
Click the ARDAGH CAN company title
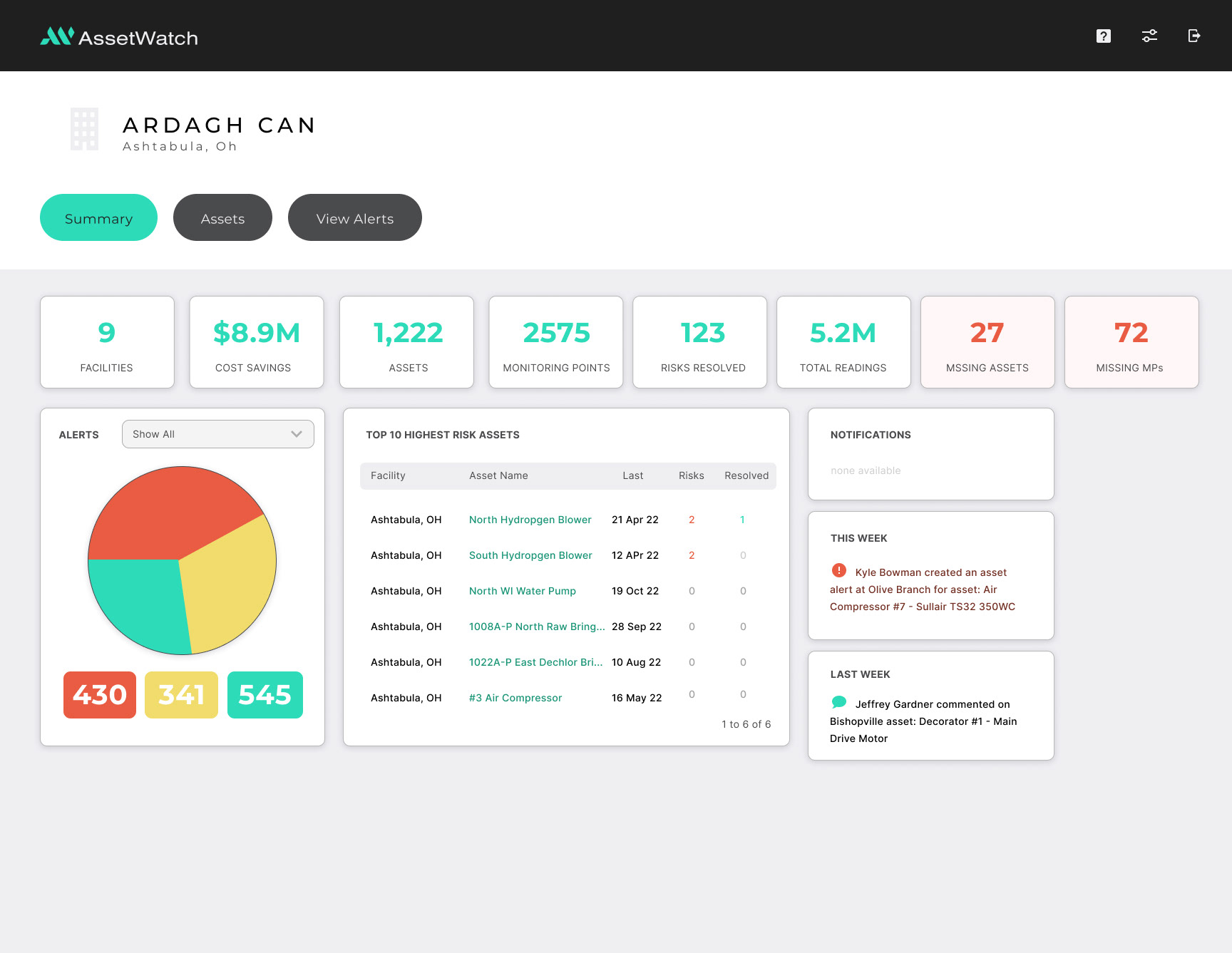219,125
